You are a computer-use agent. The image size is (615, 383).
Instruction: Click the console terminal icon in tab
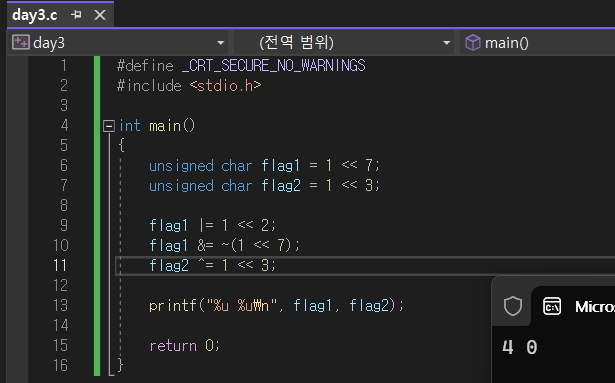pyautogui.click(x=552, y=306)
